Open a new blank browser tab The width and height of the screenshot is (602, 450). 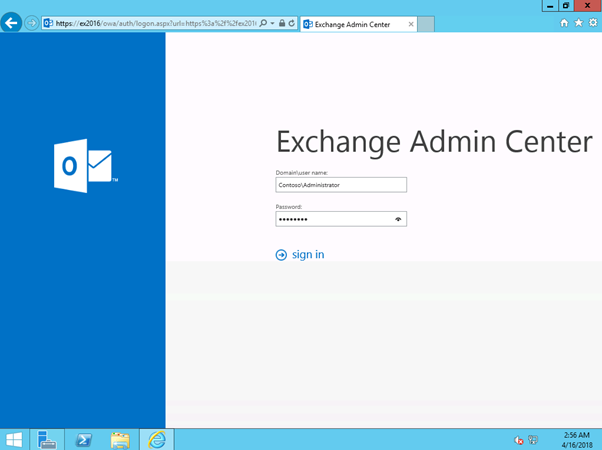pyautogui.click(x=426, y=24)
